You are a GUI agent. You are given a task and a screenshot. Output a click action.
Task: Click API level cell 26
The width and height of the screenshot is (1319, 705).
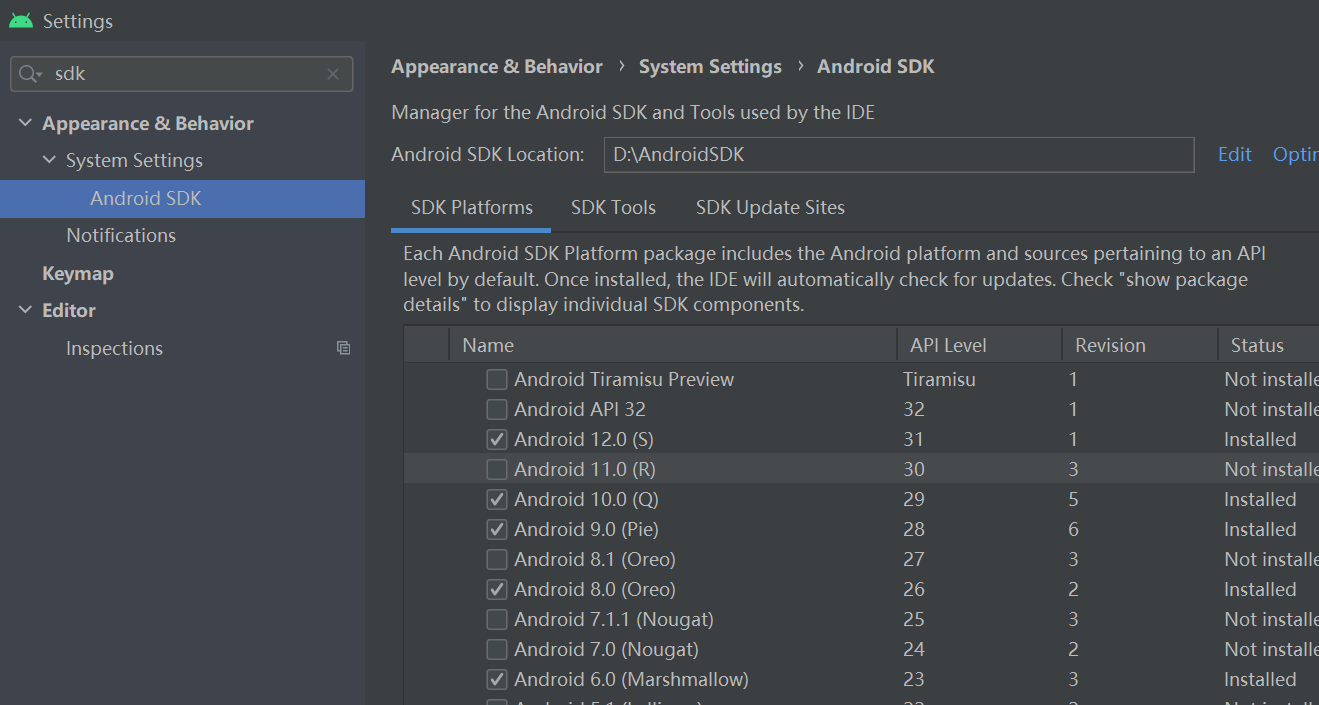[913, 589]
